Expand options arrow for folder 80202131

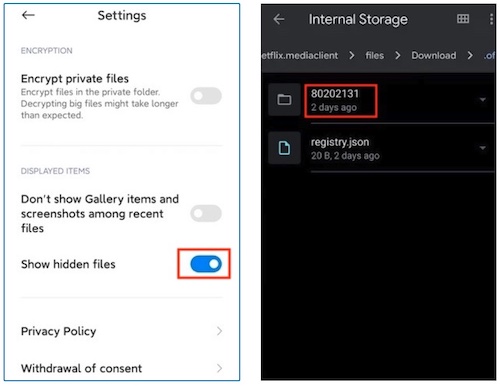482,99
